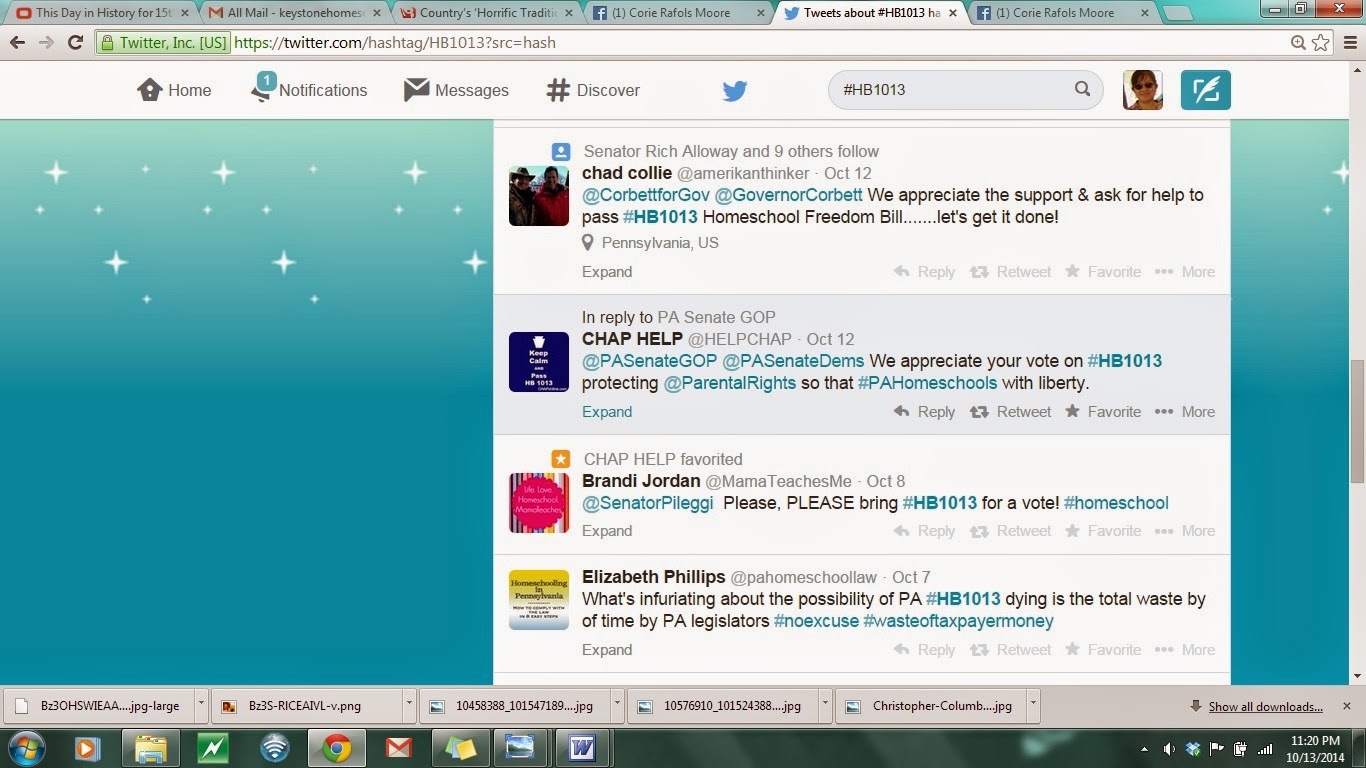The image size is (1366, 768).
Task: Open the Pennsylvania, US location link
Action: coord(660,243)
